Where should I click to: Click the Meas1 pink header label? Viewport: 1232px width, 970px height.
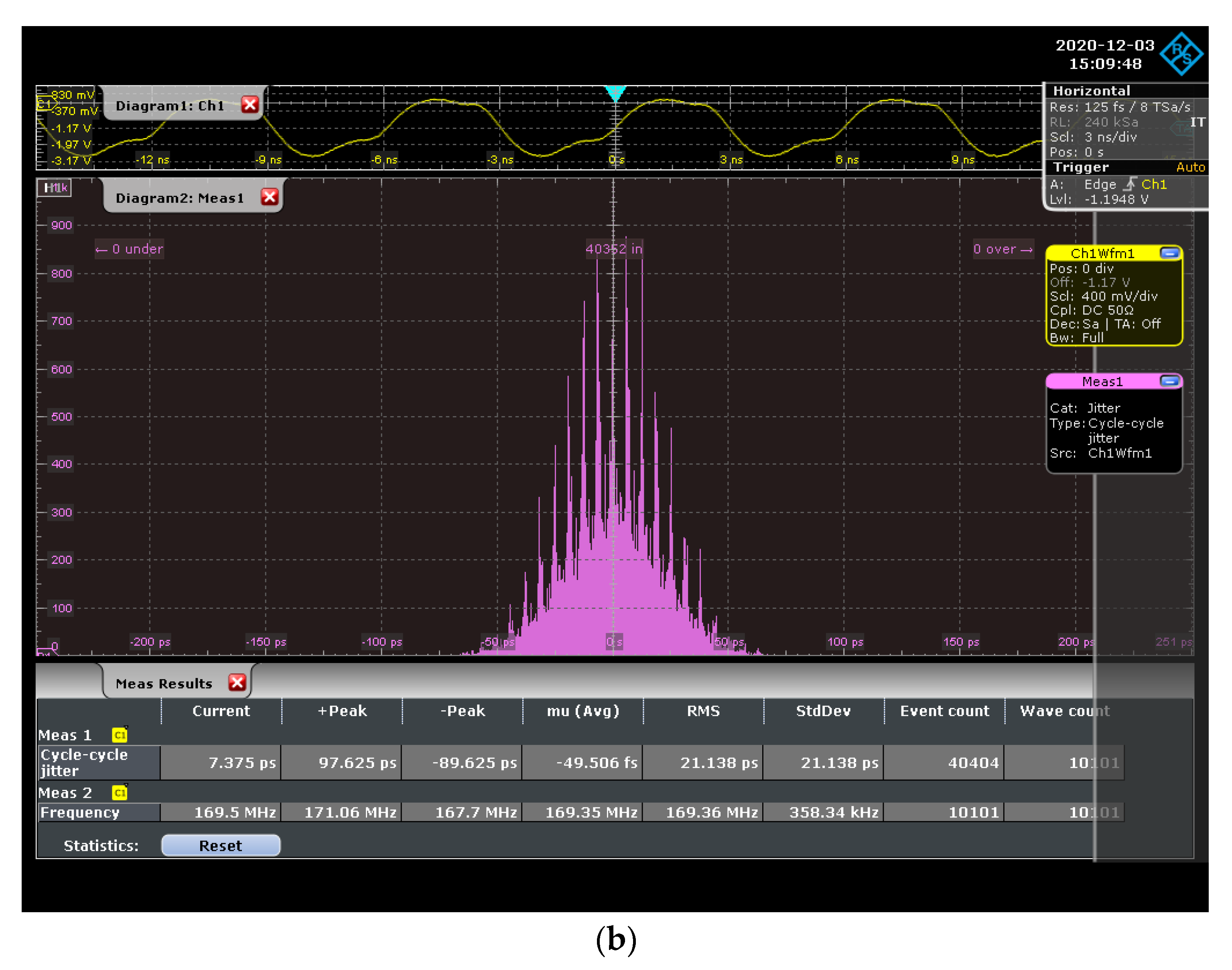[x=1102, y=381]
